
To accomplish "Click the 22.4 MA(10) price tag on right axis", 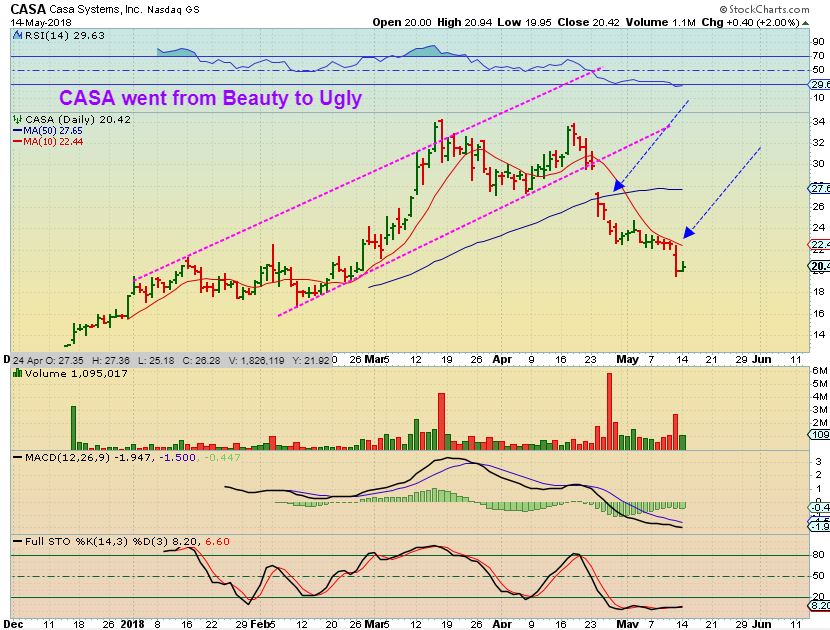I will click(819, 245).
